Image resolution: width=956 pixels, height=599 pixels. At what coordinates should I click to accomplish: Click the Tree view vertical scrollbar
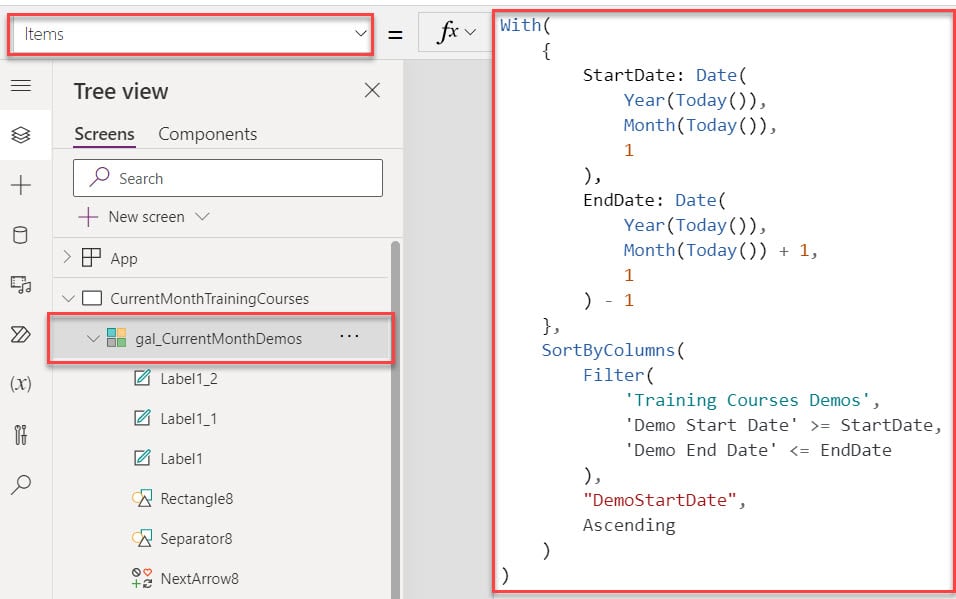tap(395, 420)
